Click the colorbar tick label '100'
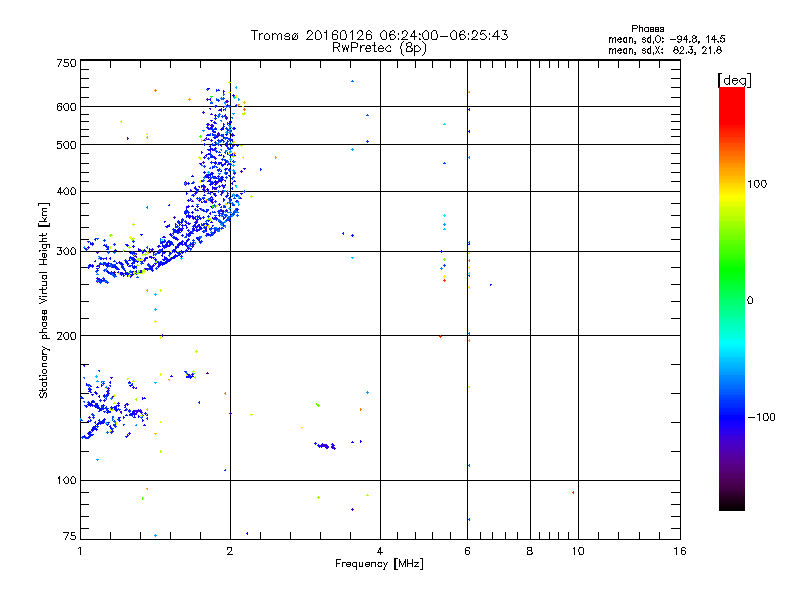 coord(757,184)
